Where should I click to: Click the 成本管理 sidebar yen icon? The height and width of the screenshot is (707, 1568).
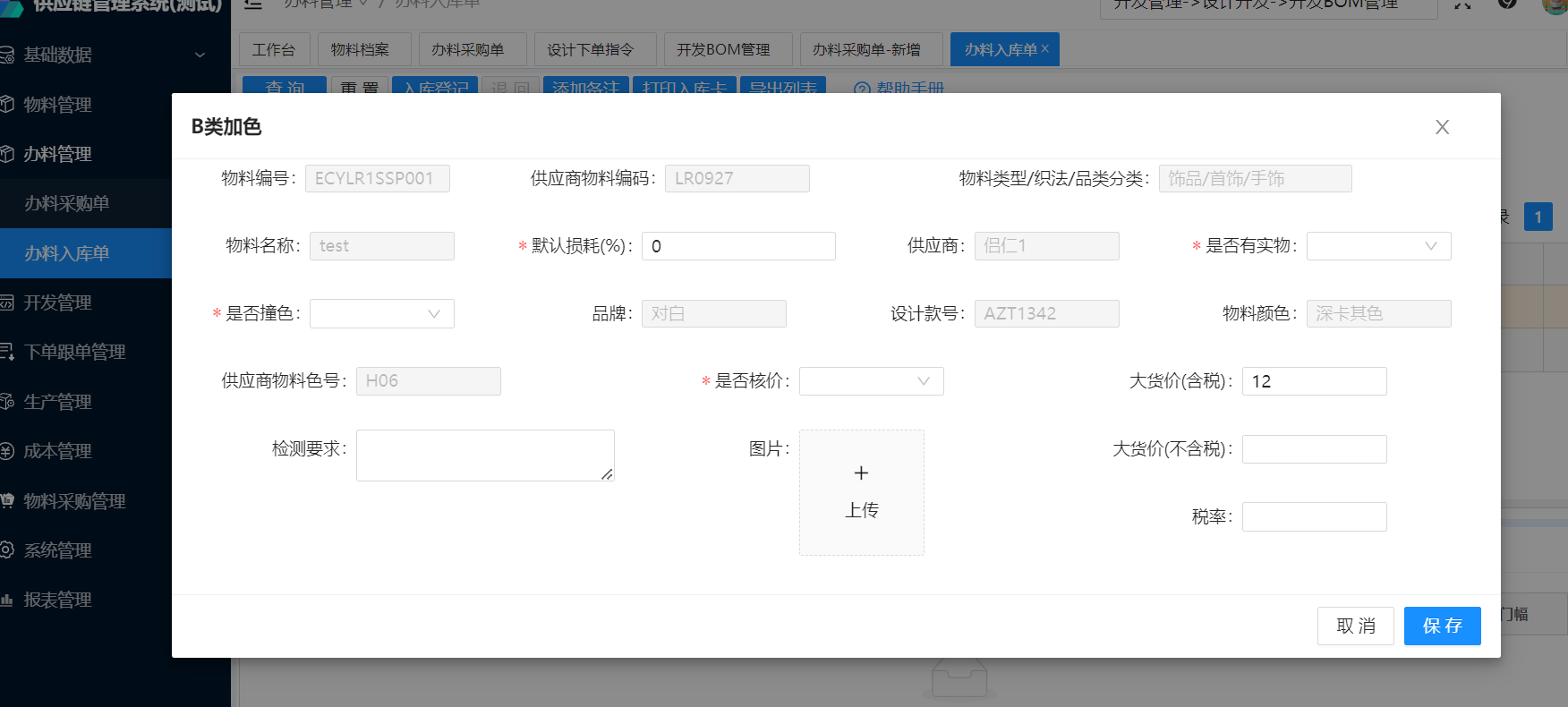pos(7,451)
